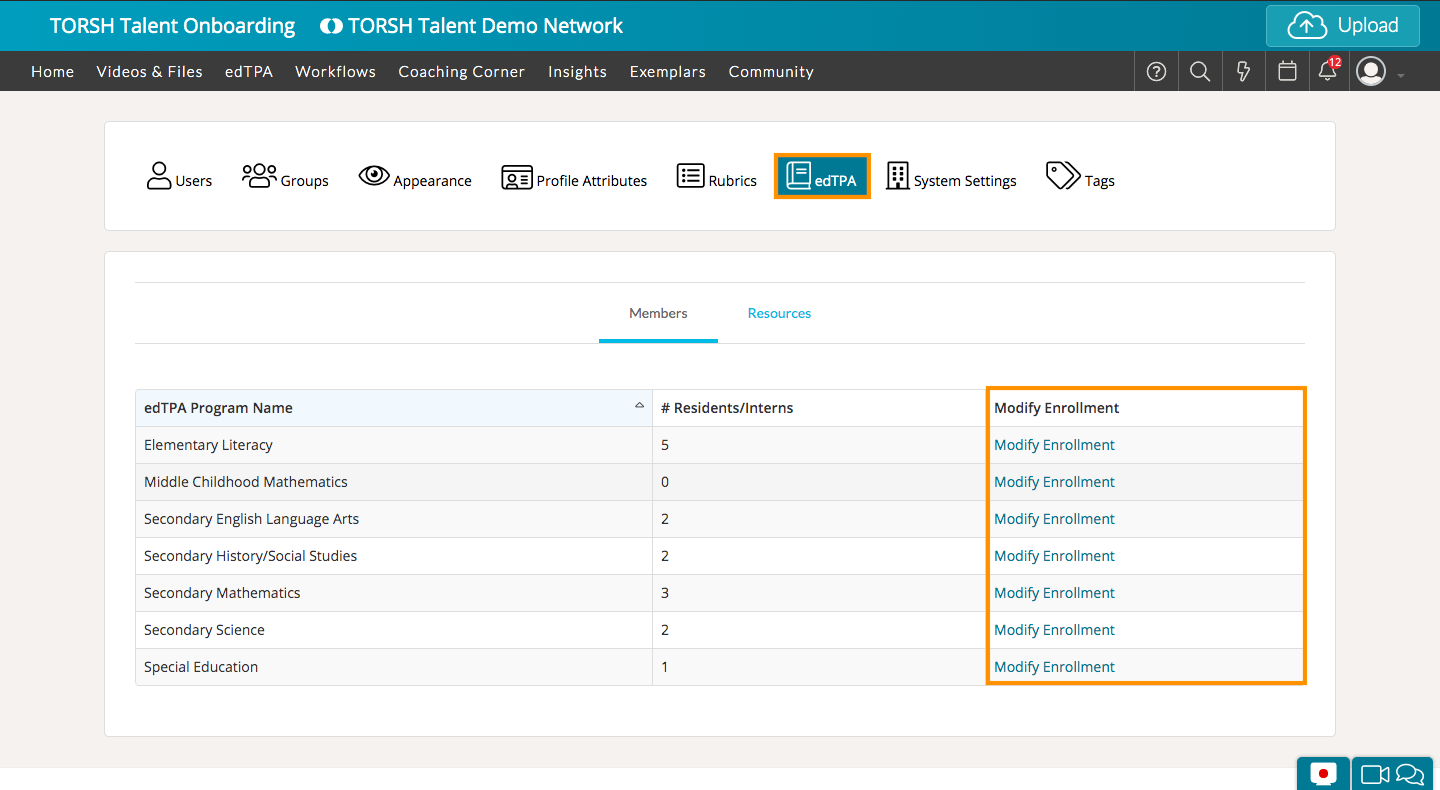Open edTPA in the top navigation bar
Image resolution: width=1440 pixels, height=790 pixels.
(x=249, y=71)
